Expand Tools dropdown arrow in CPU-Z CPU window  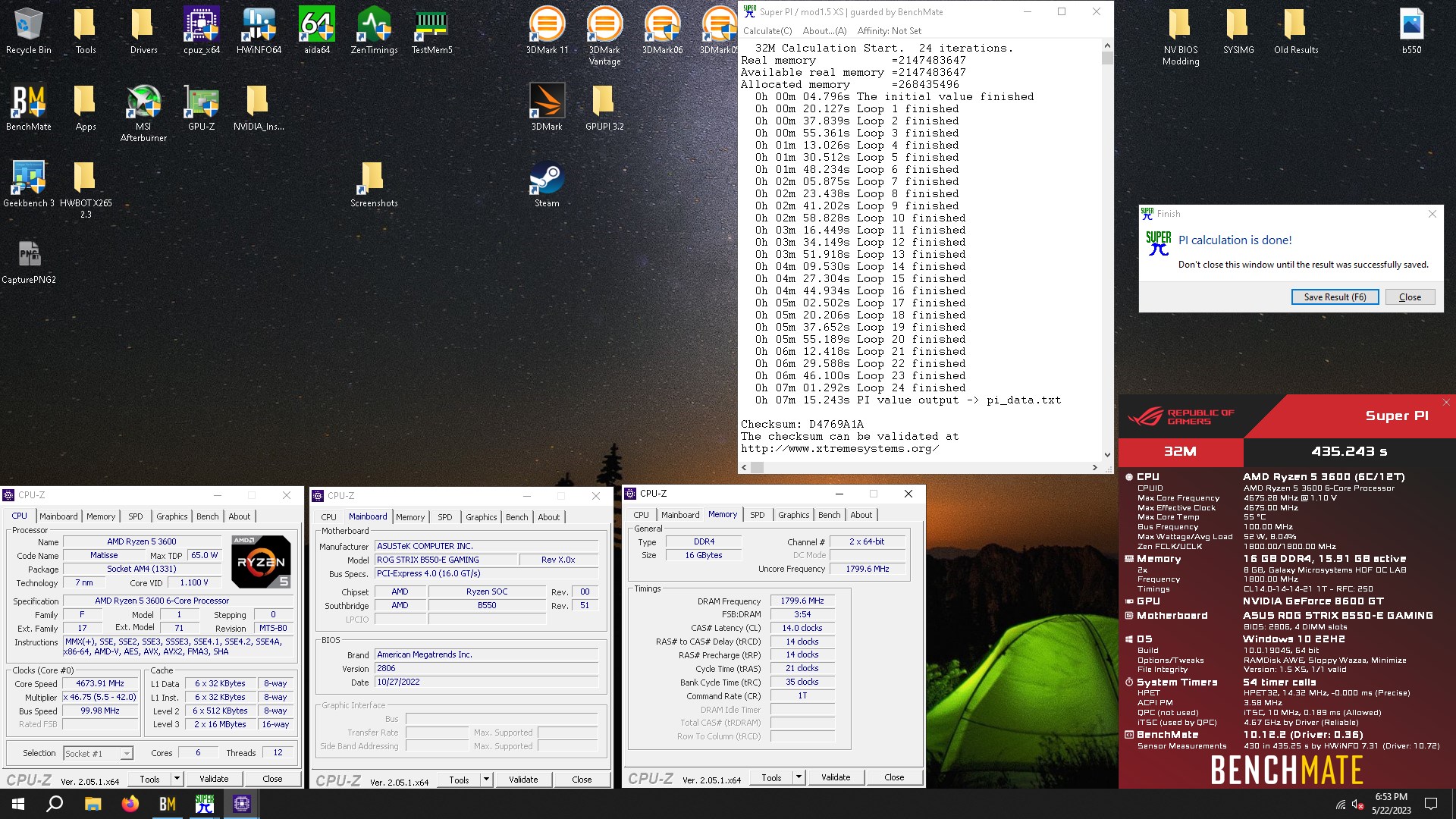(x=177, y=779)
